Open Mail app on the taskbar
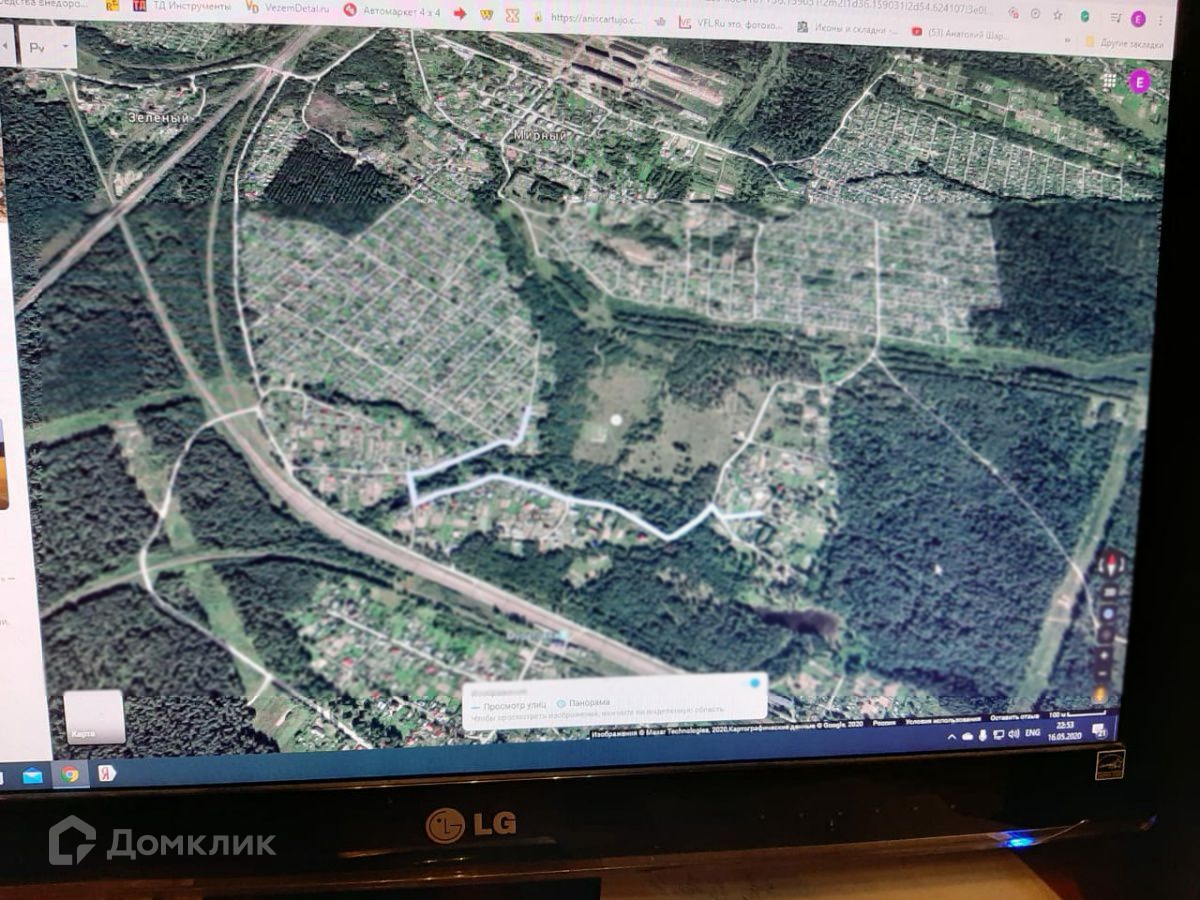This screenshot has width=1200, height=900. 33,775
